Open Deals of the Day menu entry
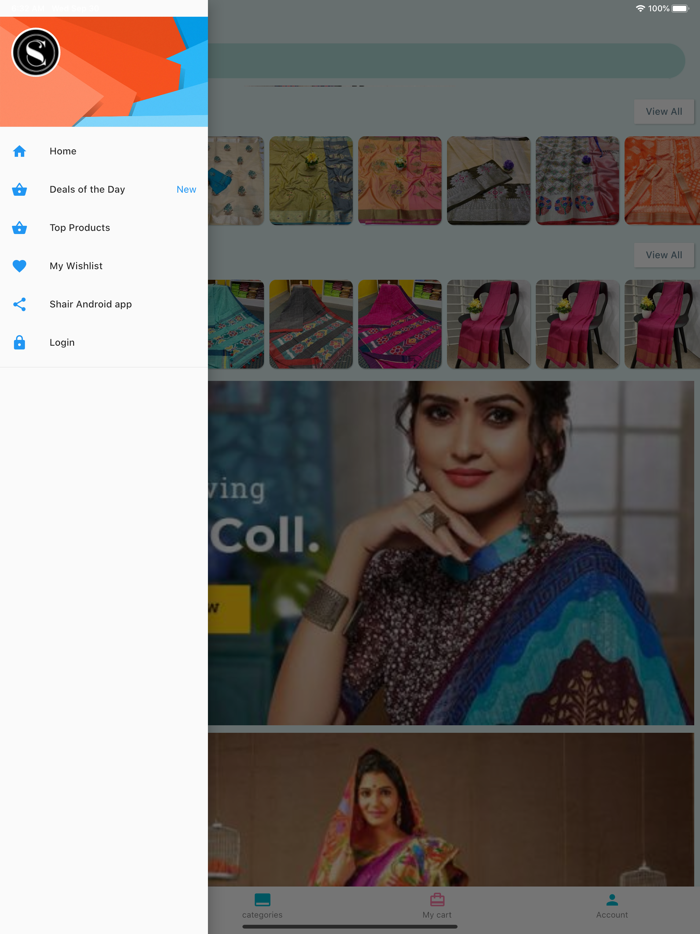700x934 pixels. click(87, 190)
